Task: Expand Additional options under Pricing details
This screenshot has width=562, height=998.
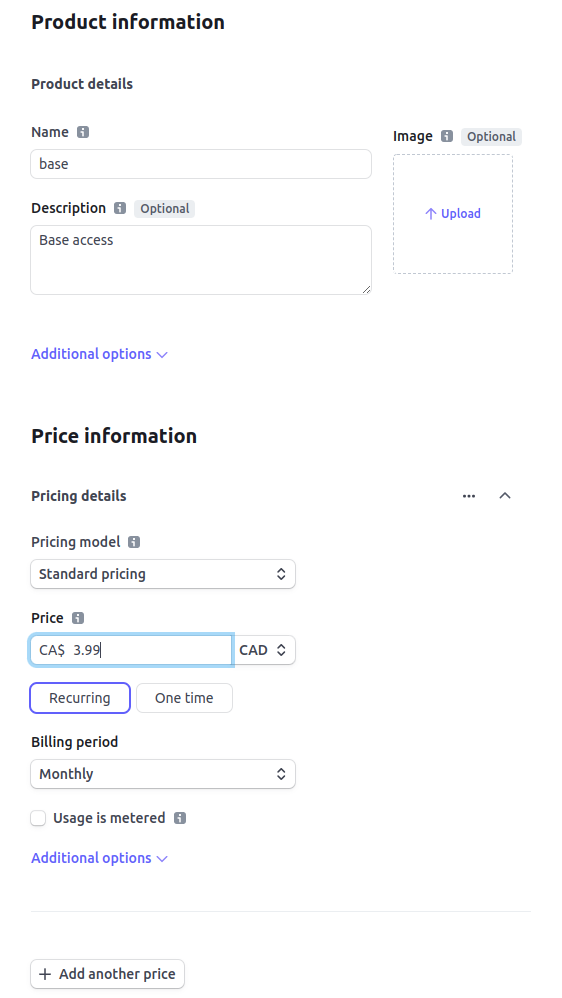Action: [99, 858]
